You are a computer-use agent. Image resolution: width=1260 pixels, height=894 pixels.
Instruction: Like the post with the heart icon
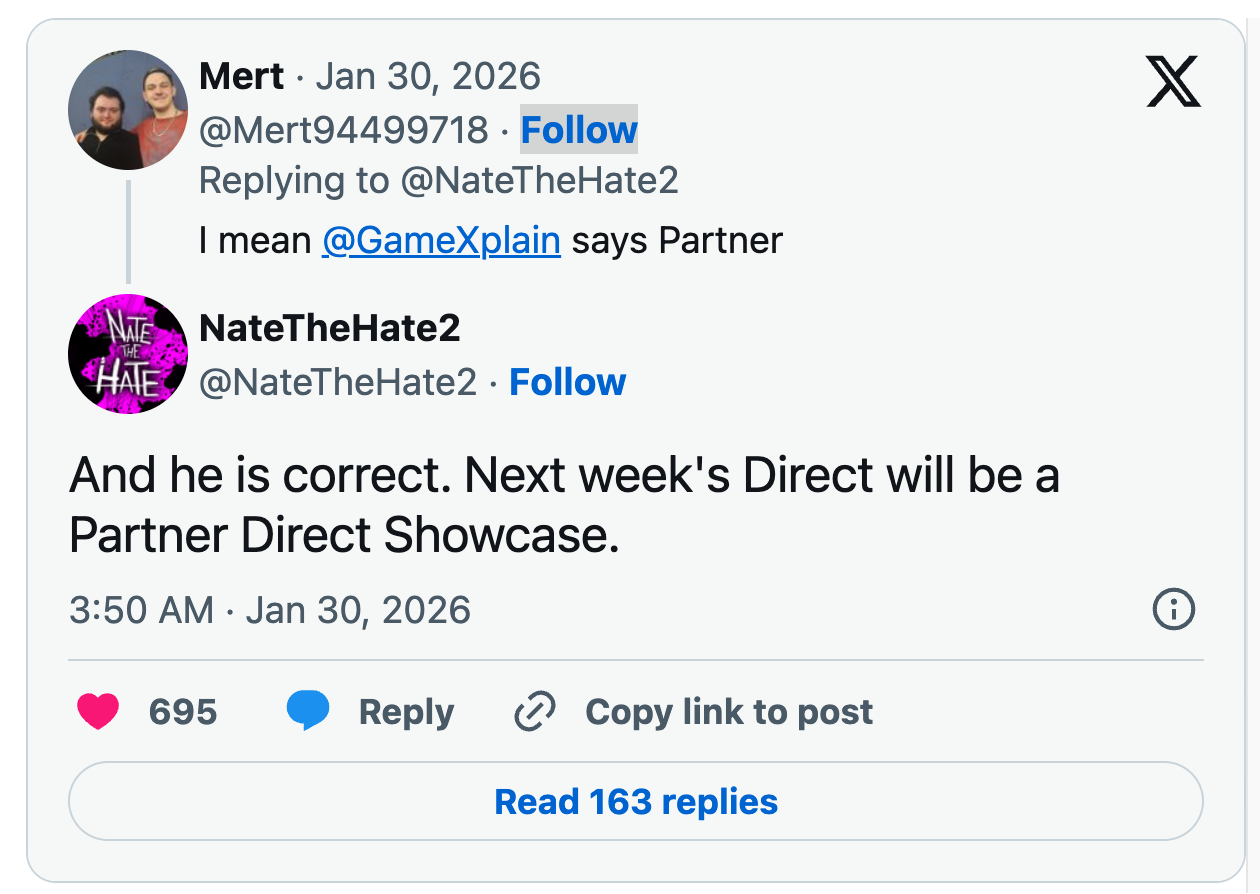coord(98,712)
